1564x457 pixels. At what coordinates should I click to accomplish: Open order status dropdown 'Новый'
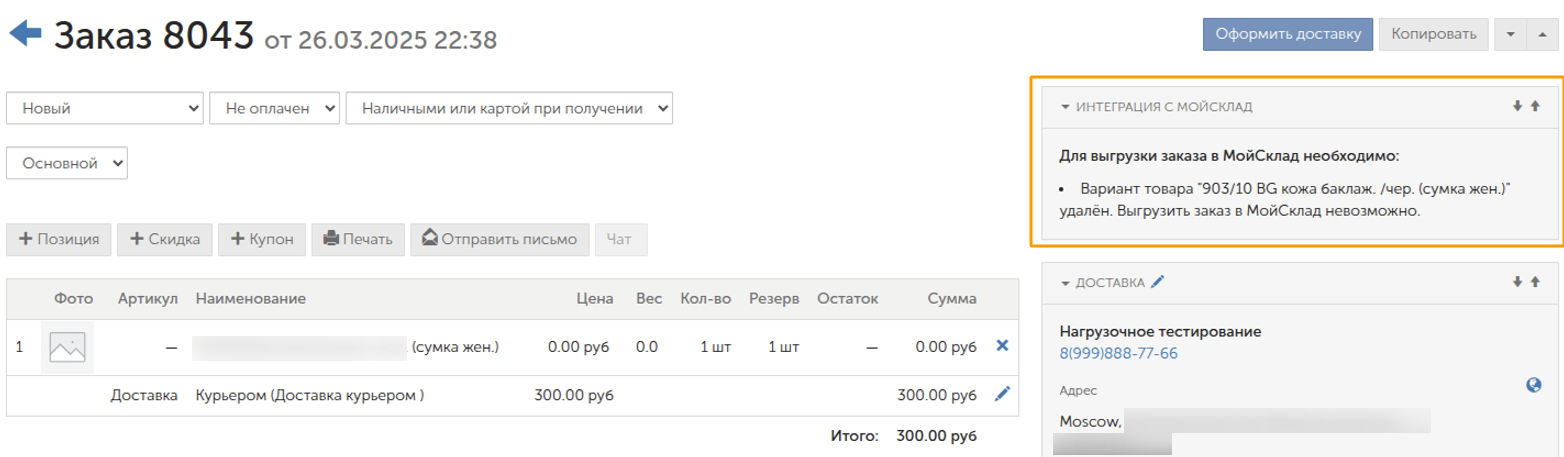[105, 108]
